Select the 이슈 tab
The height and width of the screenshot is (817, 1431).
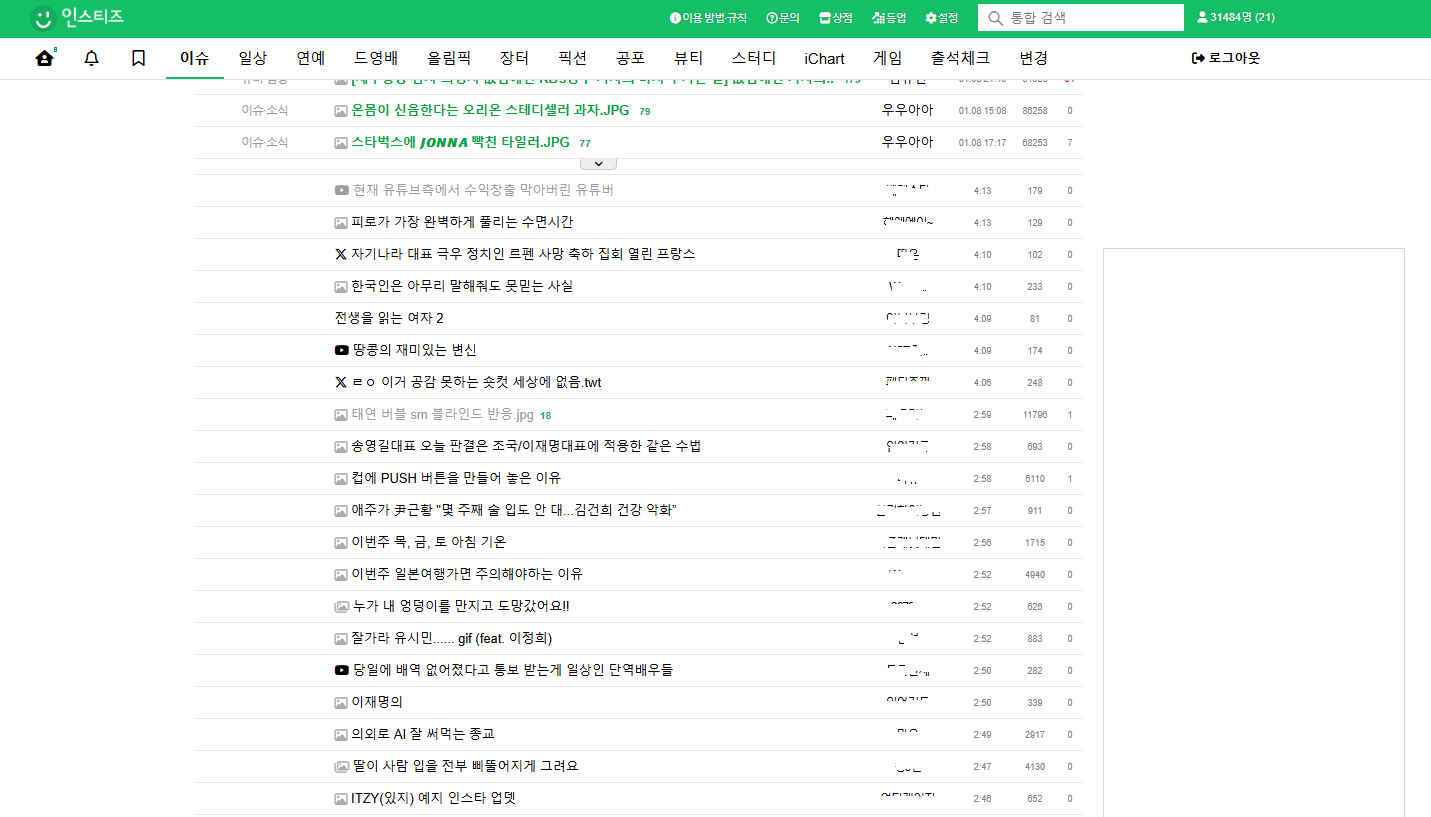[x=194, y=58]
